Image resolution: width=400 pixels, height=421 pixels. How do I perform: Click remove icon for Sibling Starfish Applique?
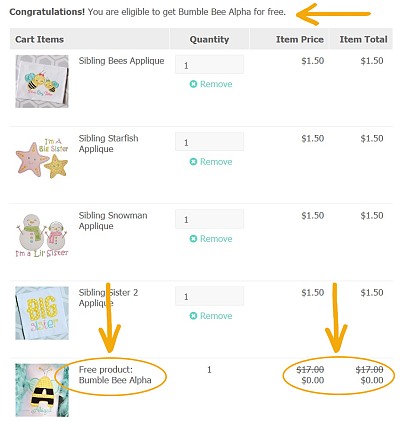coord(193,162)
